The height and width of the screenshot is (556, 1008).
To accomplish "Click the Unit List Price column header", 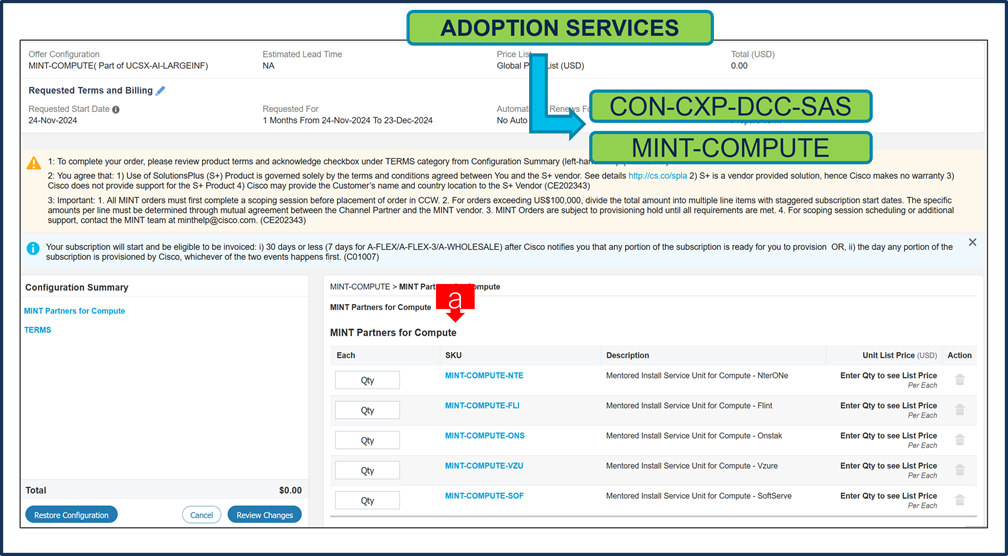I will click(x=899, y=355).
